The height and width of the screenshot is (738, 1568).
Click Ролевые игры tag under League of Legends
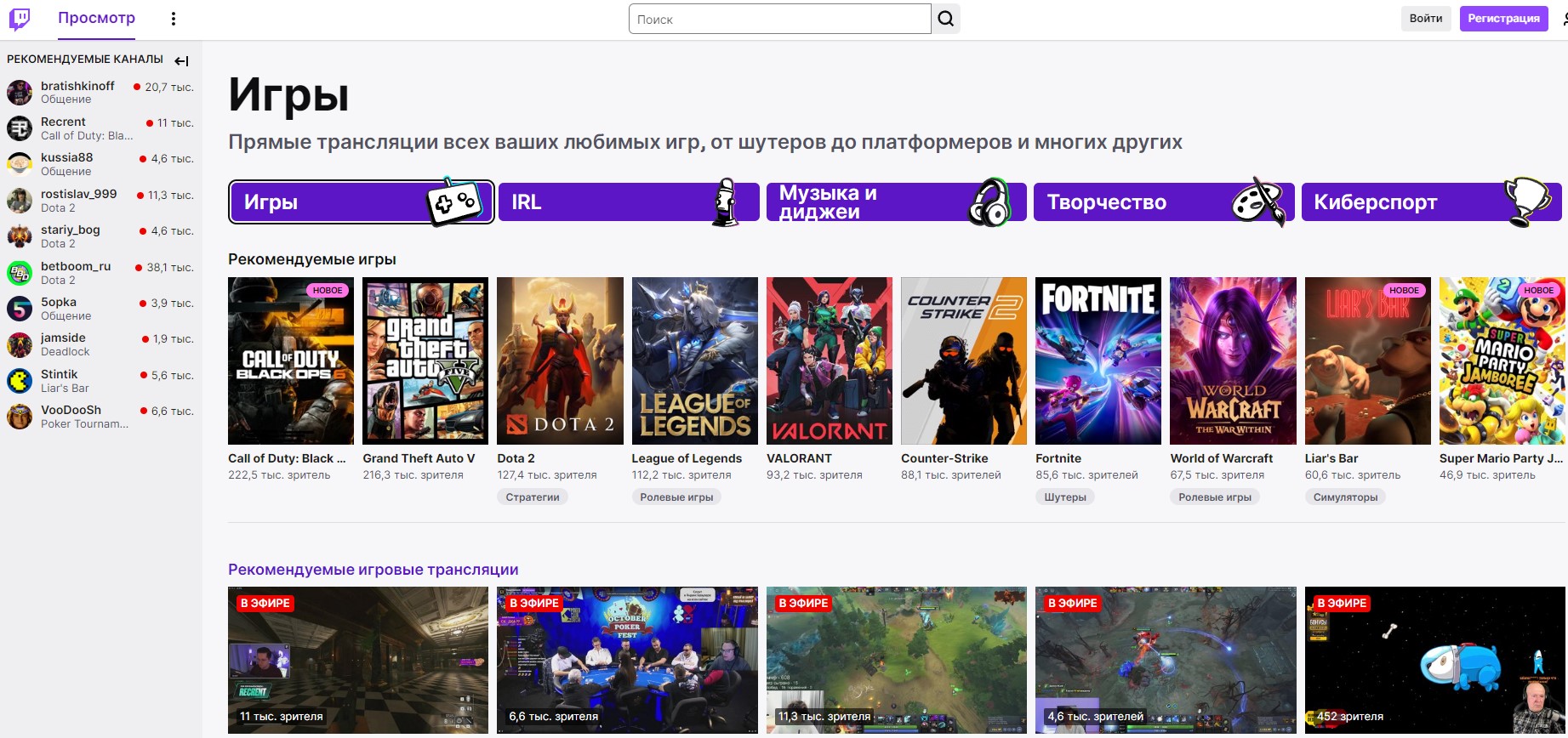pyautogui.click(x=676, y=497)
